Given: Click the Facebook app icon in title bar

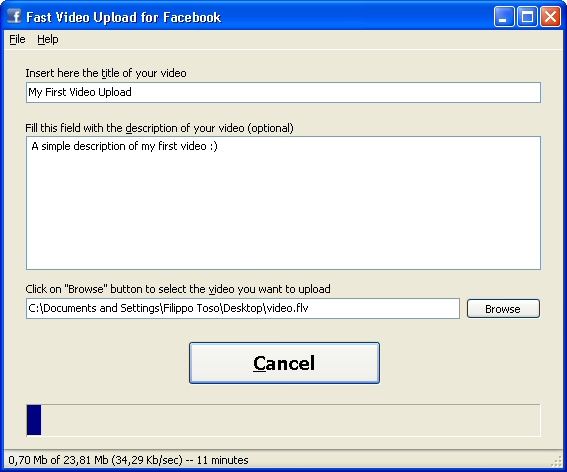Looking at the screenshot, I should (14, 17).
